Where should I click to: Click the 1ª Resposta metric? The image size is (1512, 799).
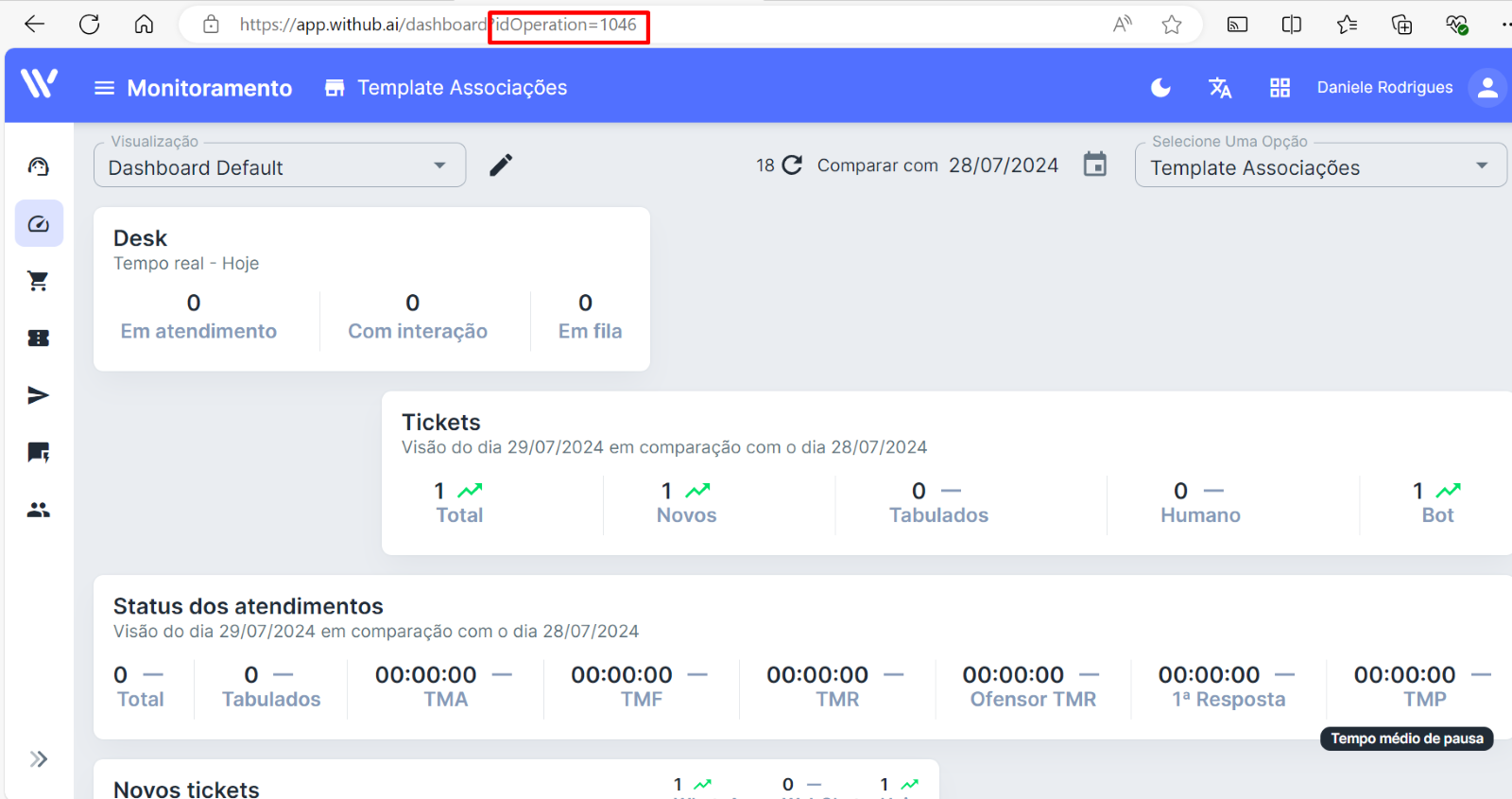tap(1228, 687)
